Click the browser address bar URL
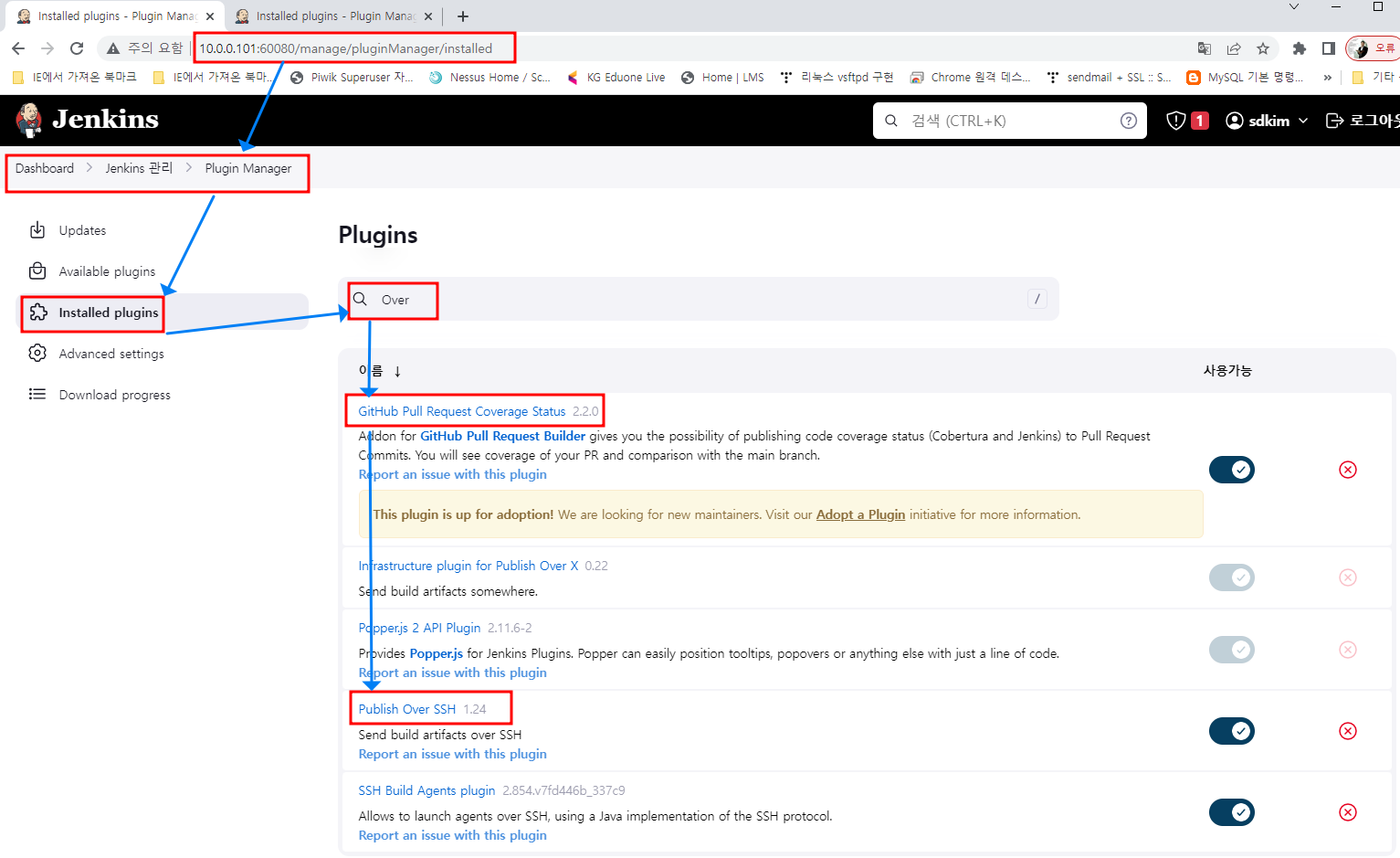The image size is (1400, 858). pos(346,48)
